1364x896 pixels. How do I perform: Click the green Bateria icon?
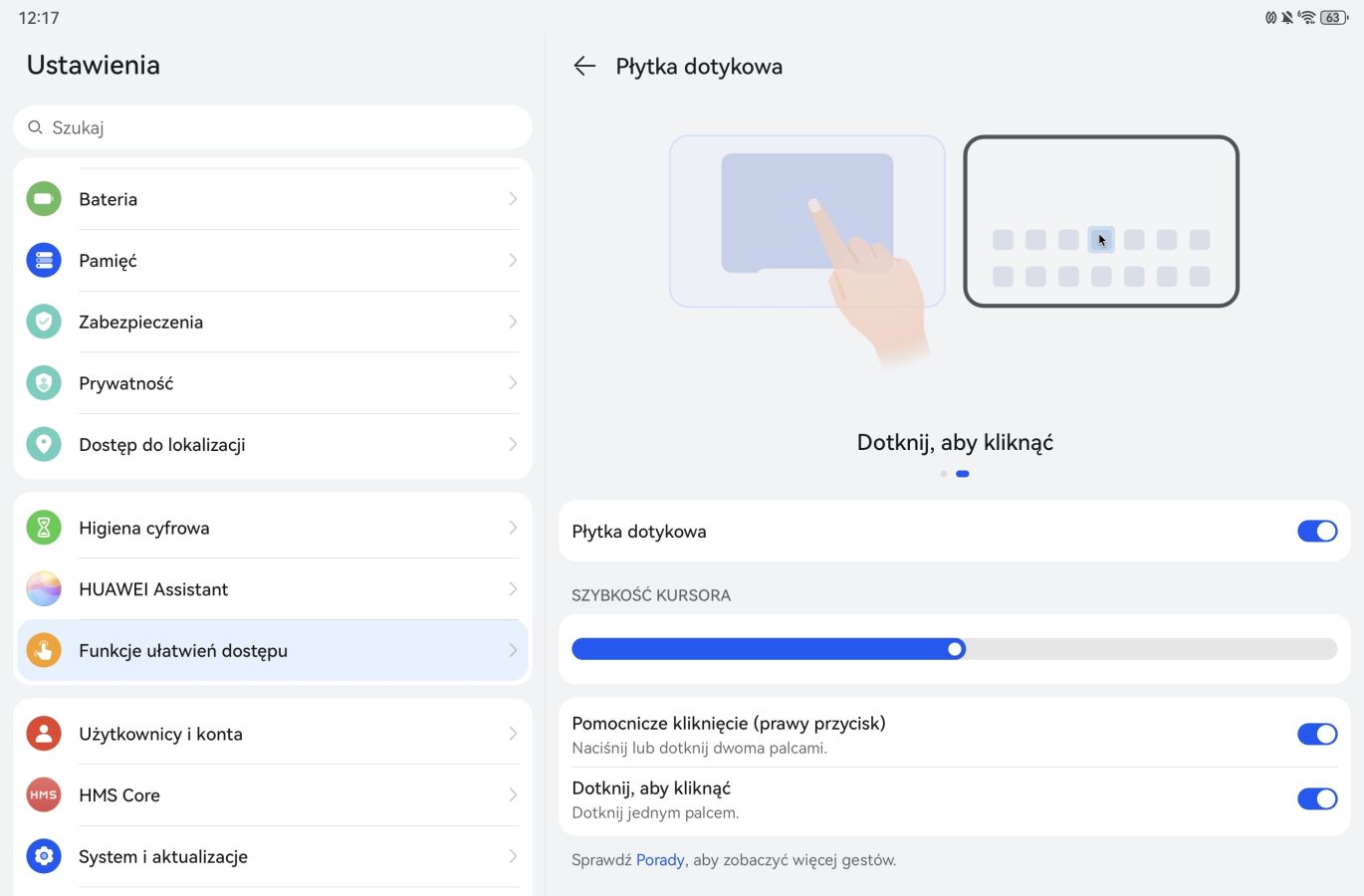[x=44, y=199]
